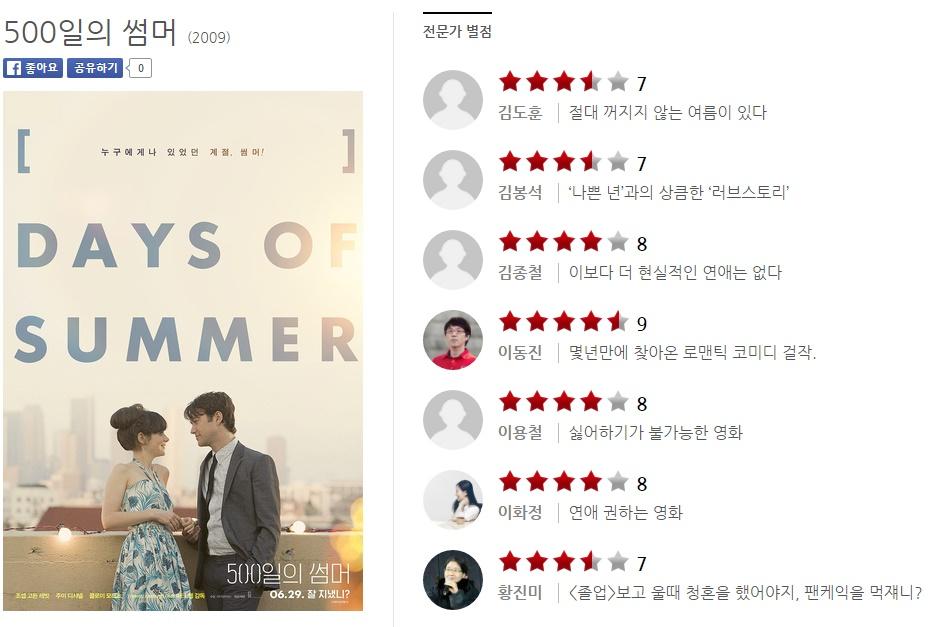Open review '이보다 더 현실적인 연애는 없다'

coord(675,272)
